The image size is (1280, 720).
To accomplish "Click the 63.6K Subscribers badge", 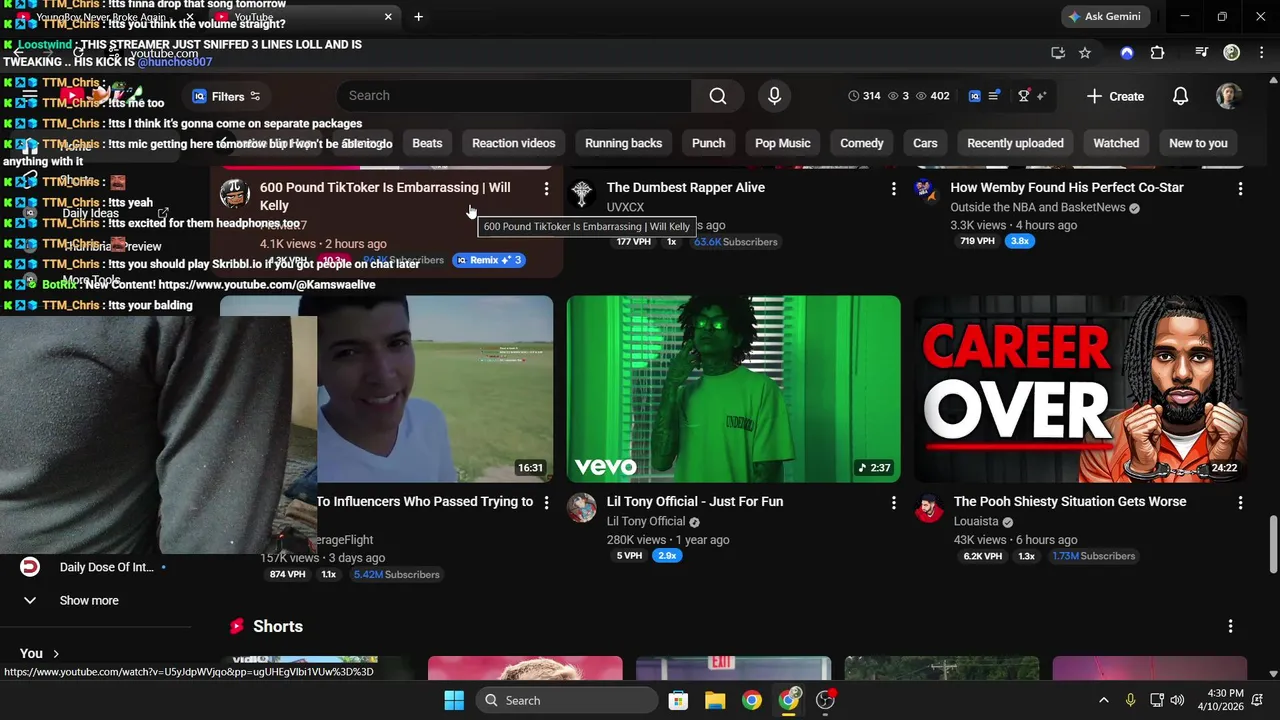I will click(735, 242).
